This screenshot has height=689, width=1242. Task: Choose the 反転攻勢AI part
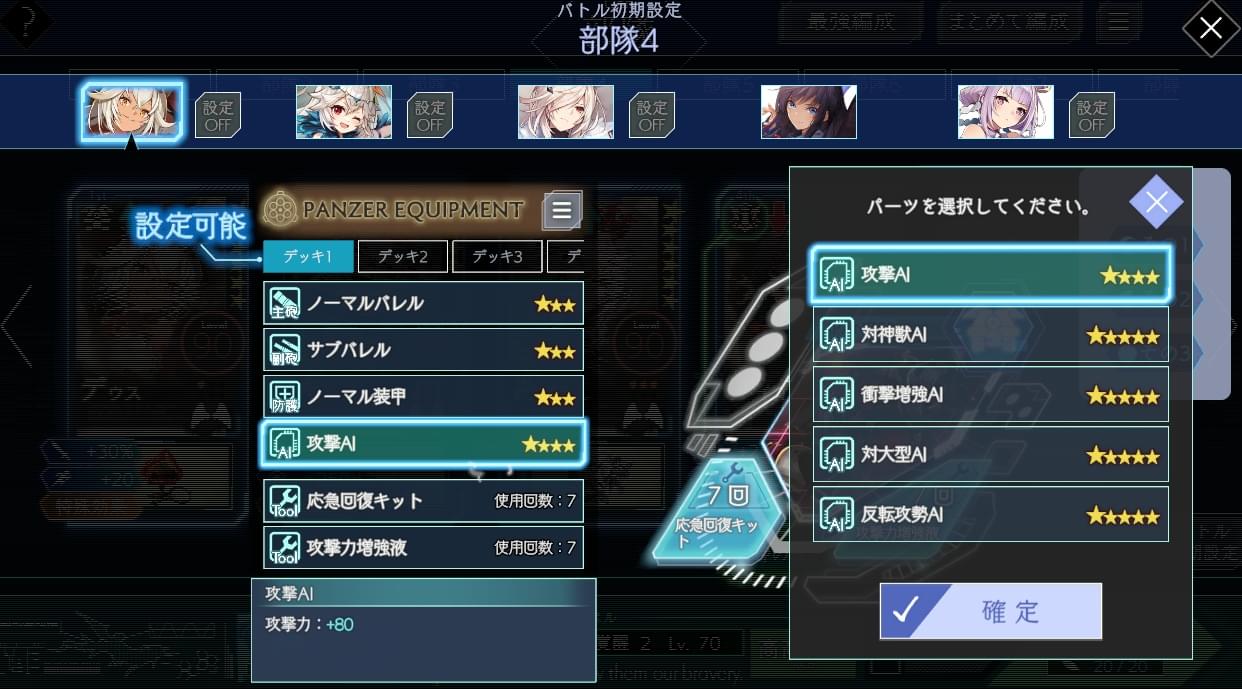[x=991, y=515]
